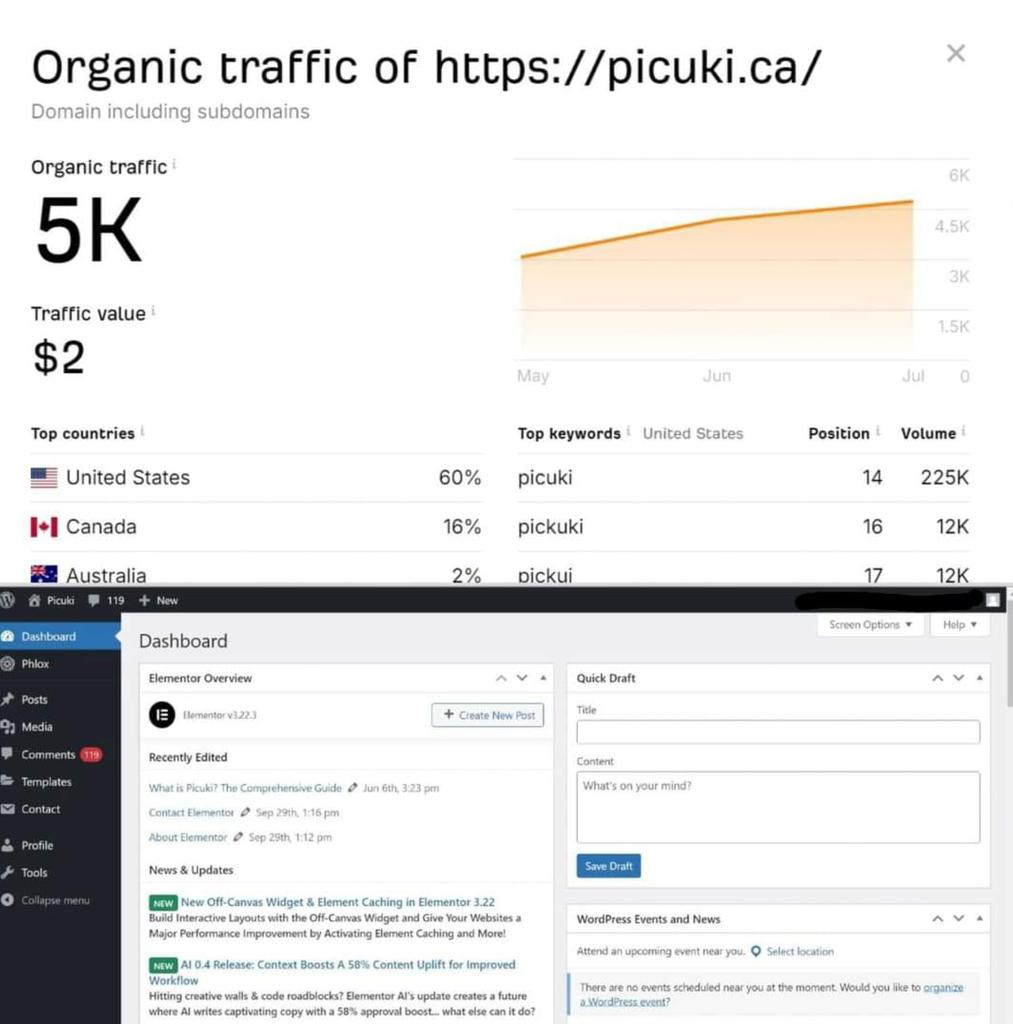Toggle Elementor Overview panel collapse
Image resolution: width=1013 pixels, height=1024 pixels.
pyautogui.click(x=543, y=678)
